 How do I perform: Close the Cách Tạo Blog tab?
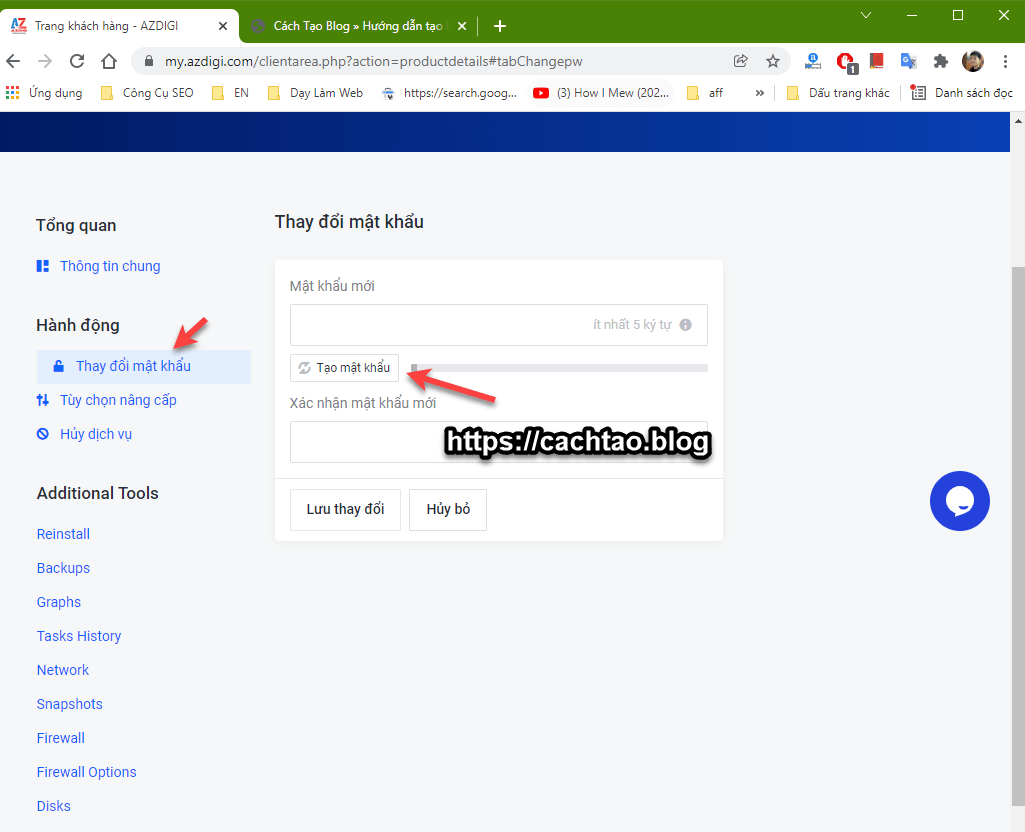[462, 26]
